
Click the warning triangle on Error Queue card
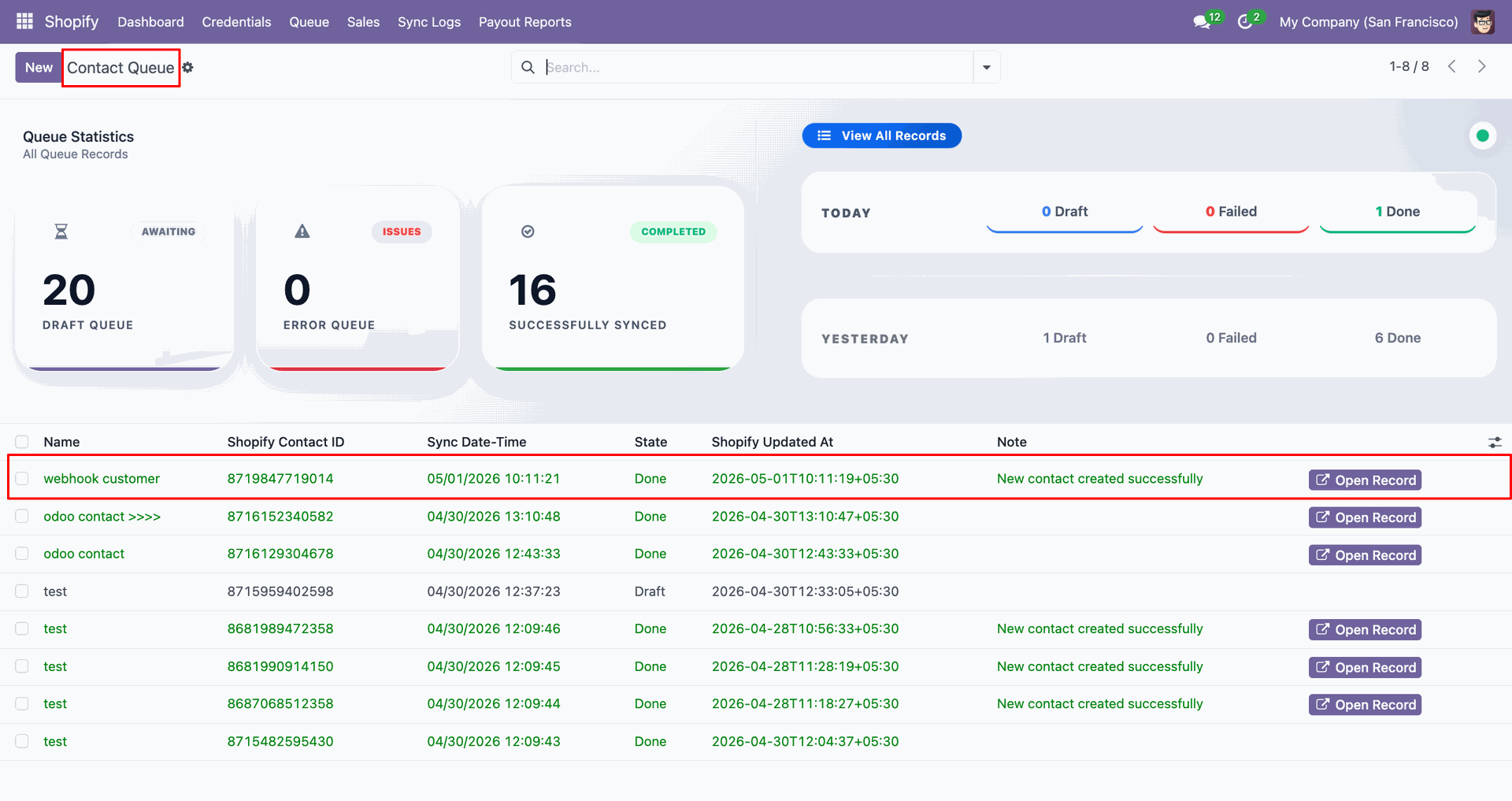302,232
